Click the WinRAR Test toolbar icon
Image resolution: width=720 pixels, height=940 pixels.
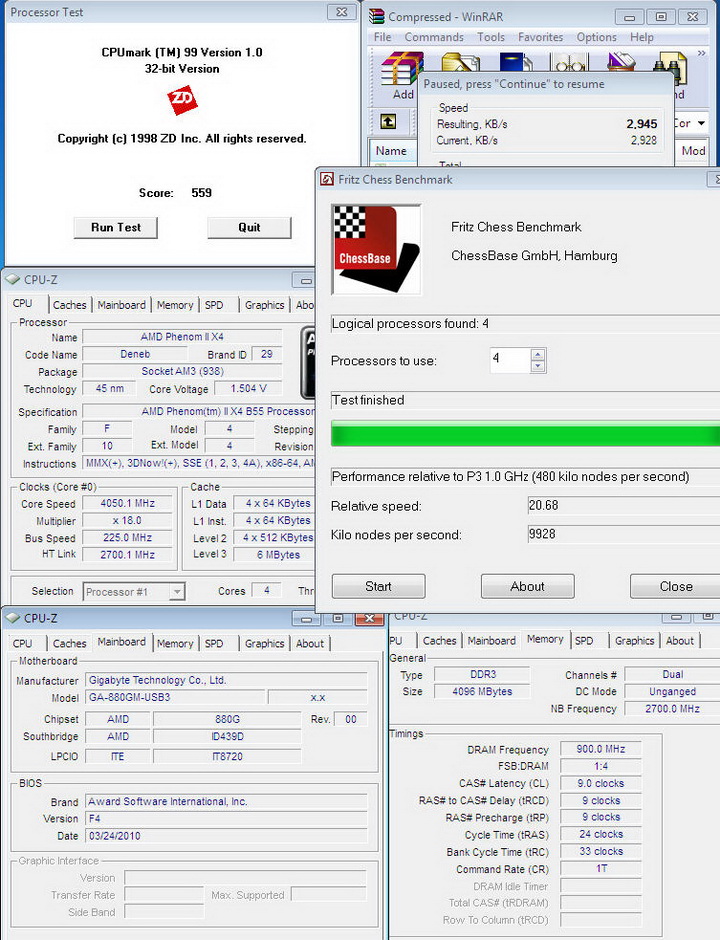[516, 62]
